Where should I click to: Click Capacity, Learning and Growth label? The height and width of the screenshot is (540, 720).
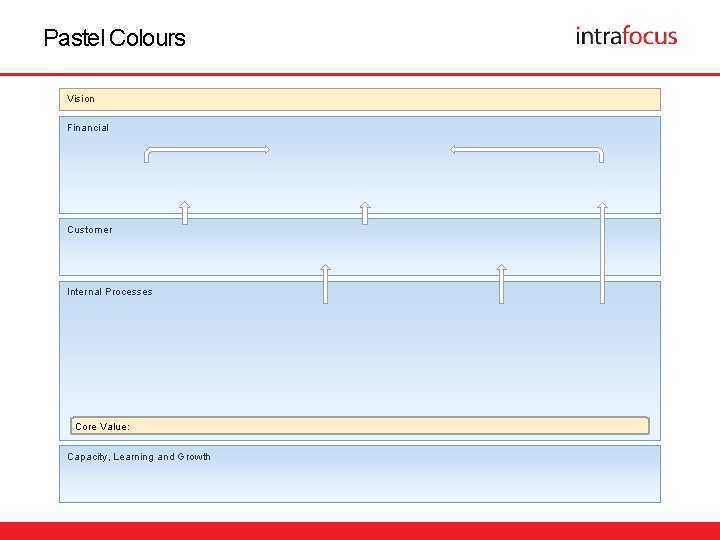(x=139, y=457)
